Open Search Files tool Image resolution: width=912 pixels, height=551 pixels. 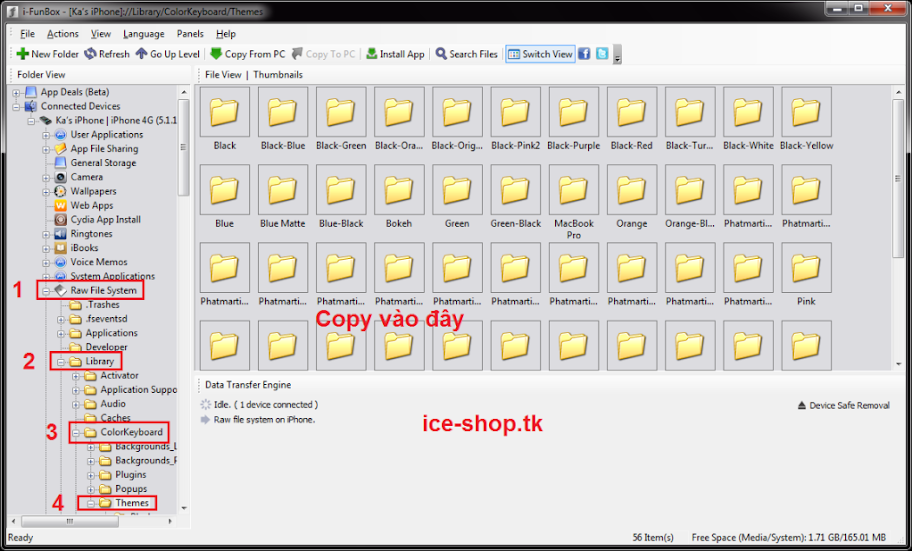466,54
